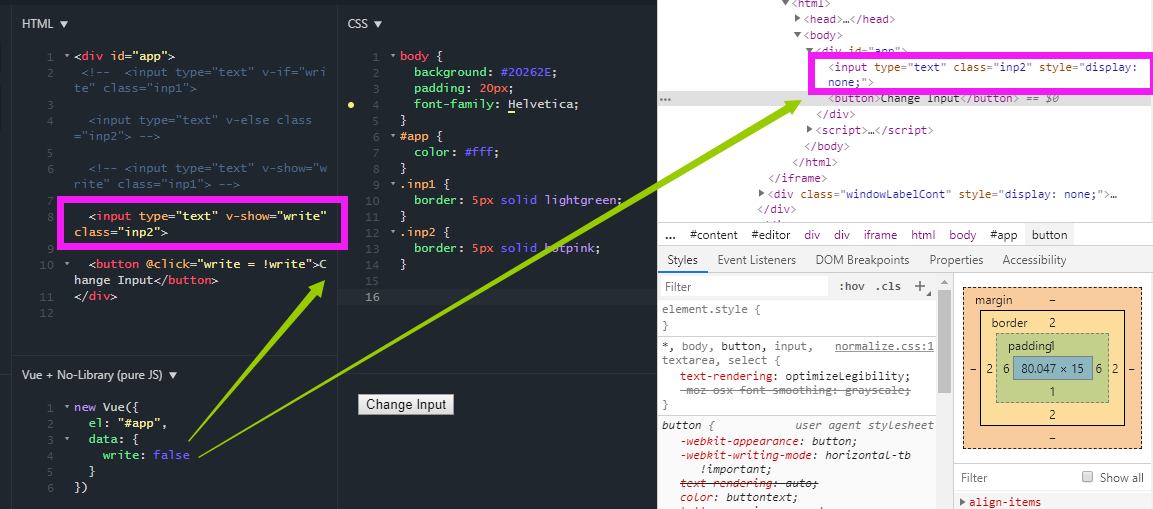
Task: Switch to the Styles tab
Action: pyautogui.click(x=682, y=260)
